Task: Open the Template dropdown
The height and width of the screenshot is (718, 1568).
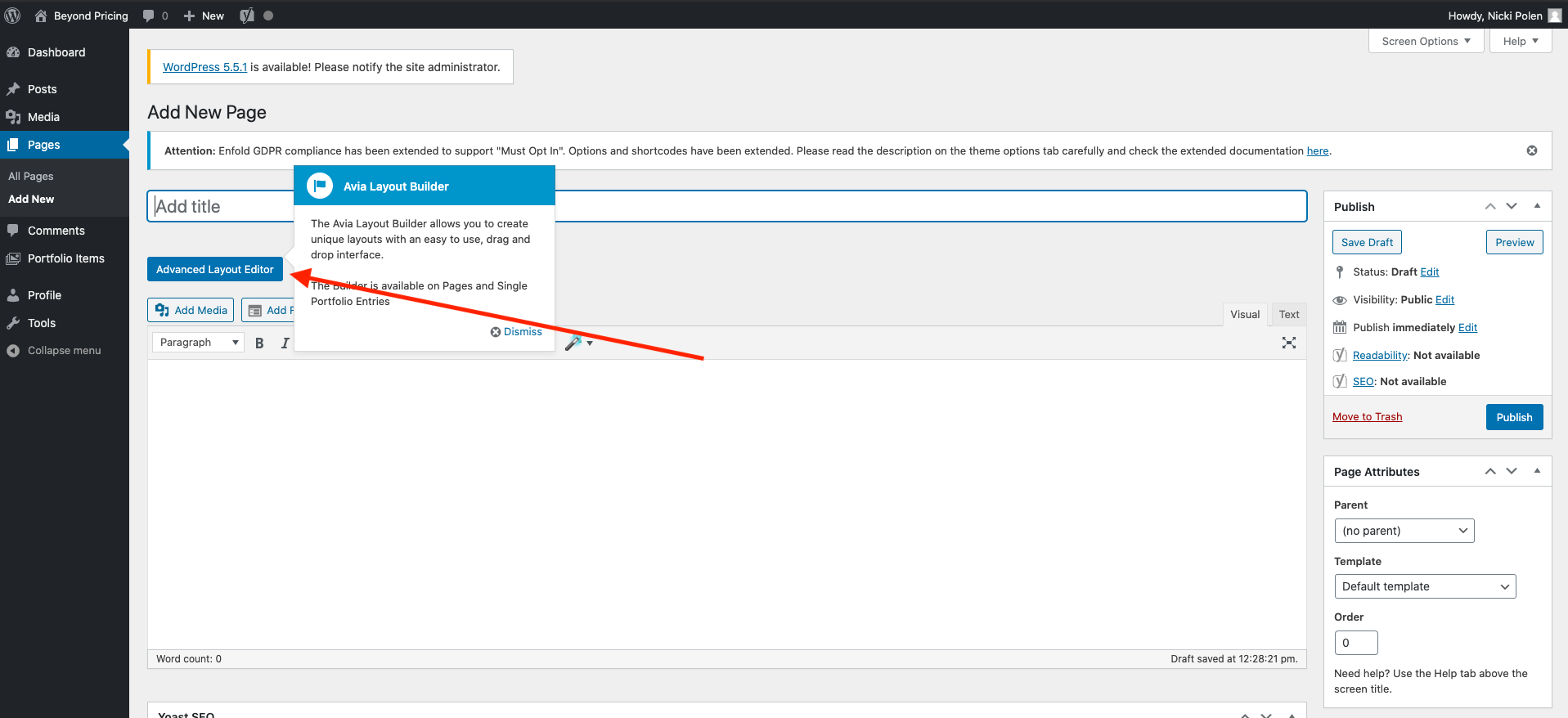Action: (x=1425, y=586)
